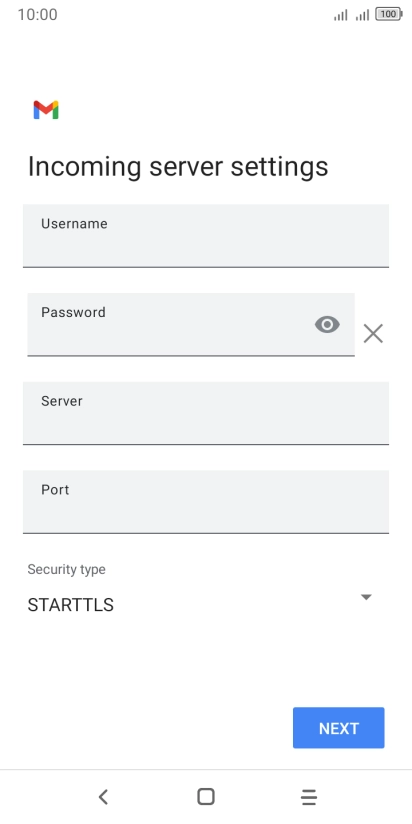Image resolution: width=412 pixels, height=824 pixels.
Task: Click the Port label text
Action: 55,490
